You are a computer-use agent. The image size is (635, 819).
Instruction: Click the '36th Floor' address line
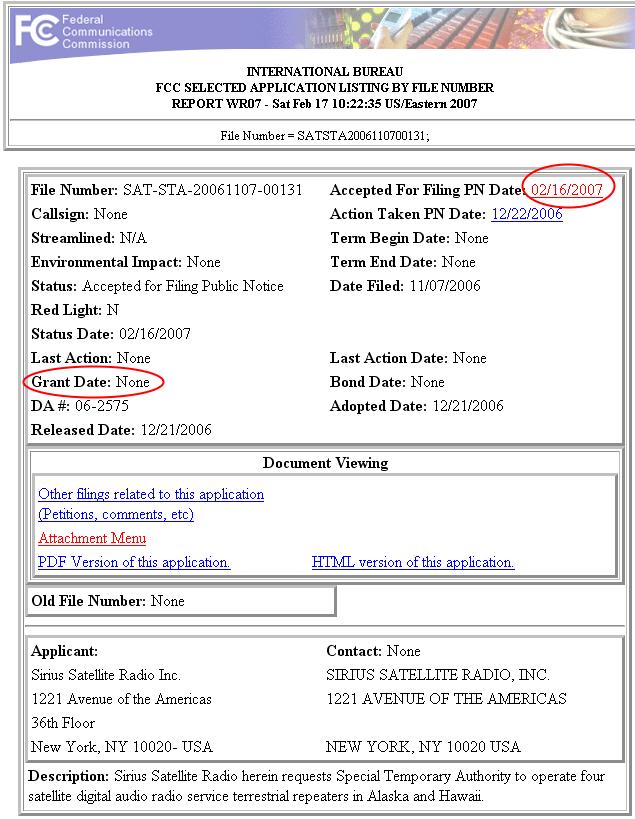(x=63, y=723)
